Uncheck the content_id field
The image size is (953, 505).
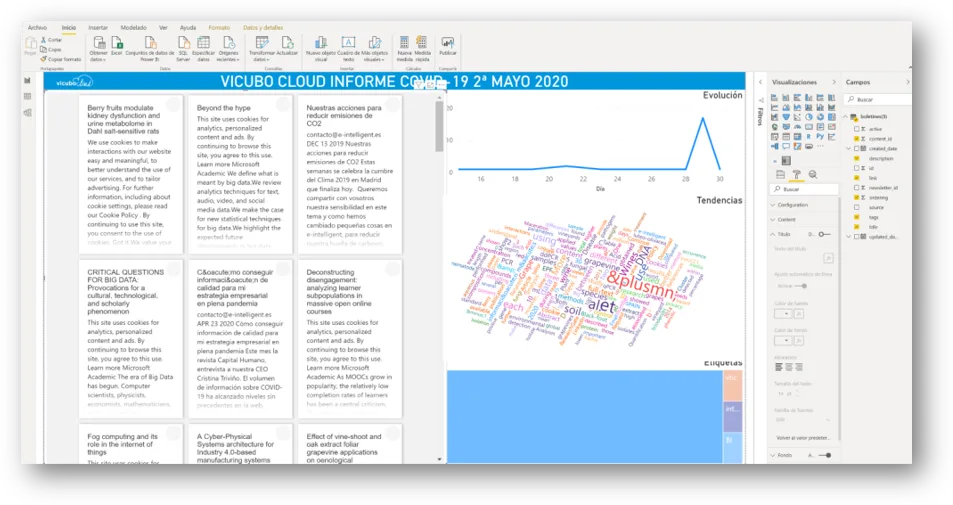tap(856, 139)
